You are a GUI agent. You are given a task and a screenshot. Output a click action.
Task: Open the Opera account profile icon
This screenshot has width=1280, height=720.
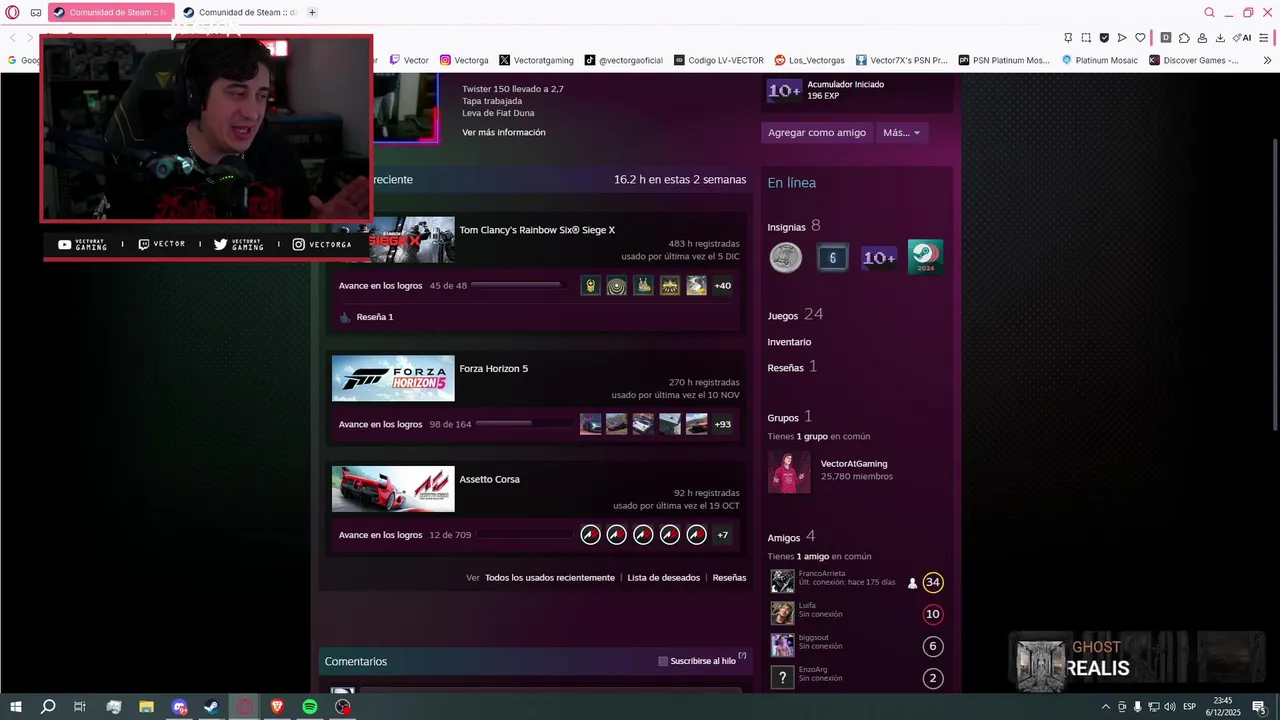(x=1202, y=38)
